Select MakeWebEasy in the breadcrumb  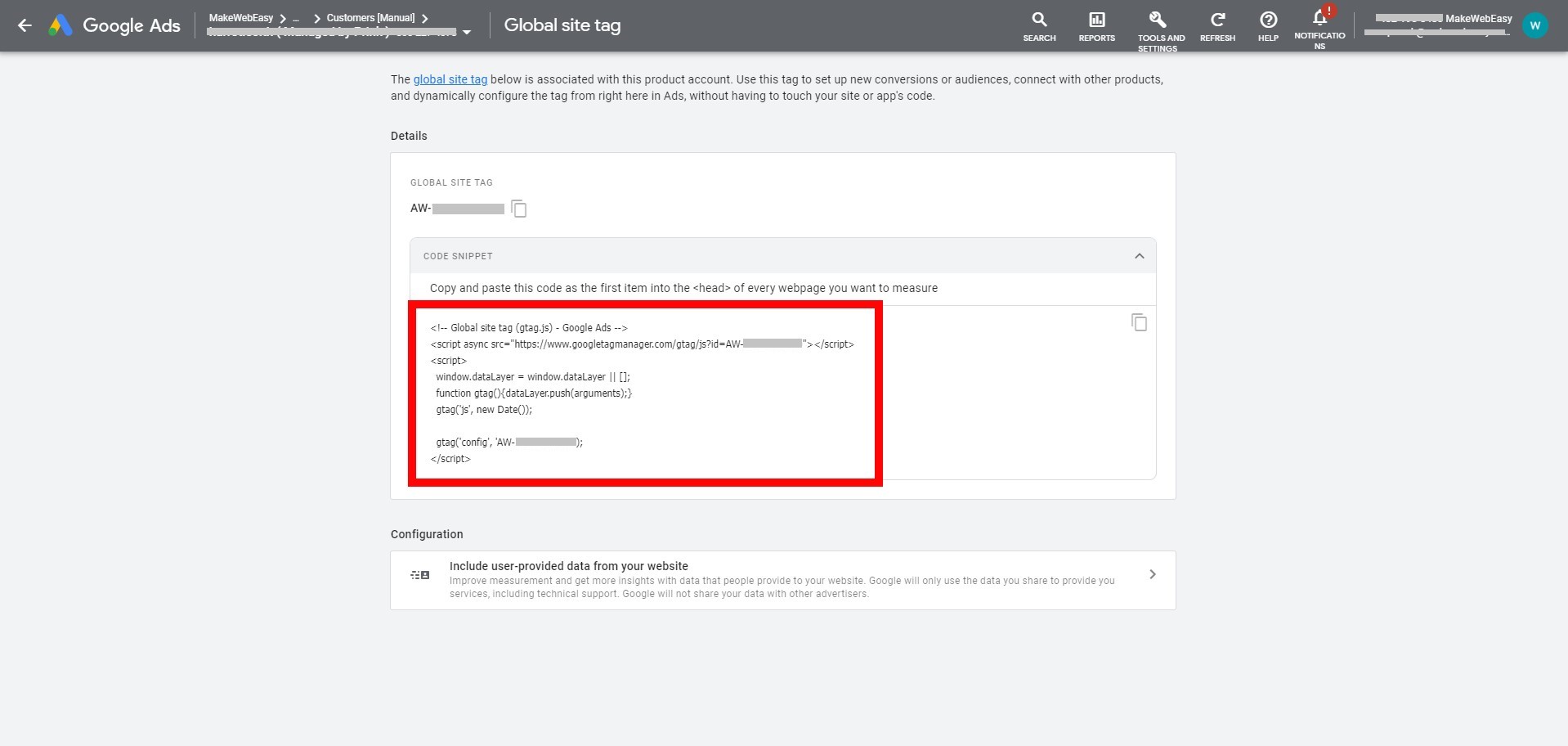point(240,17)
